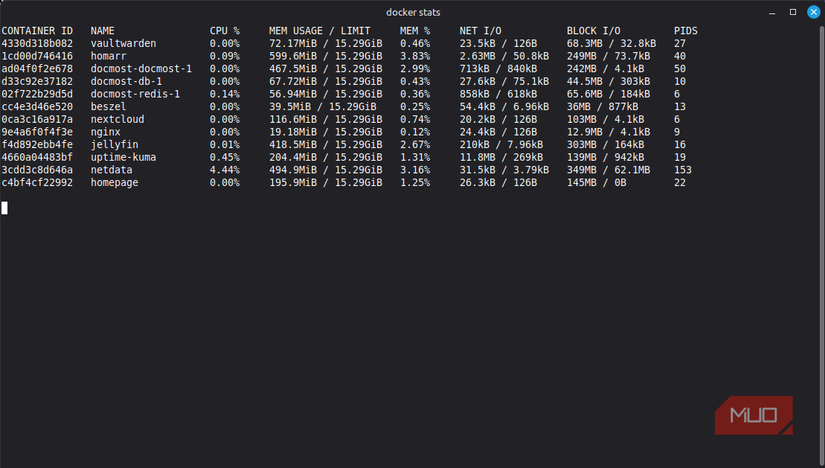Click the NAME column header
Image resolution: width=825 pixels, height=468 pixels.
point(103,31)
